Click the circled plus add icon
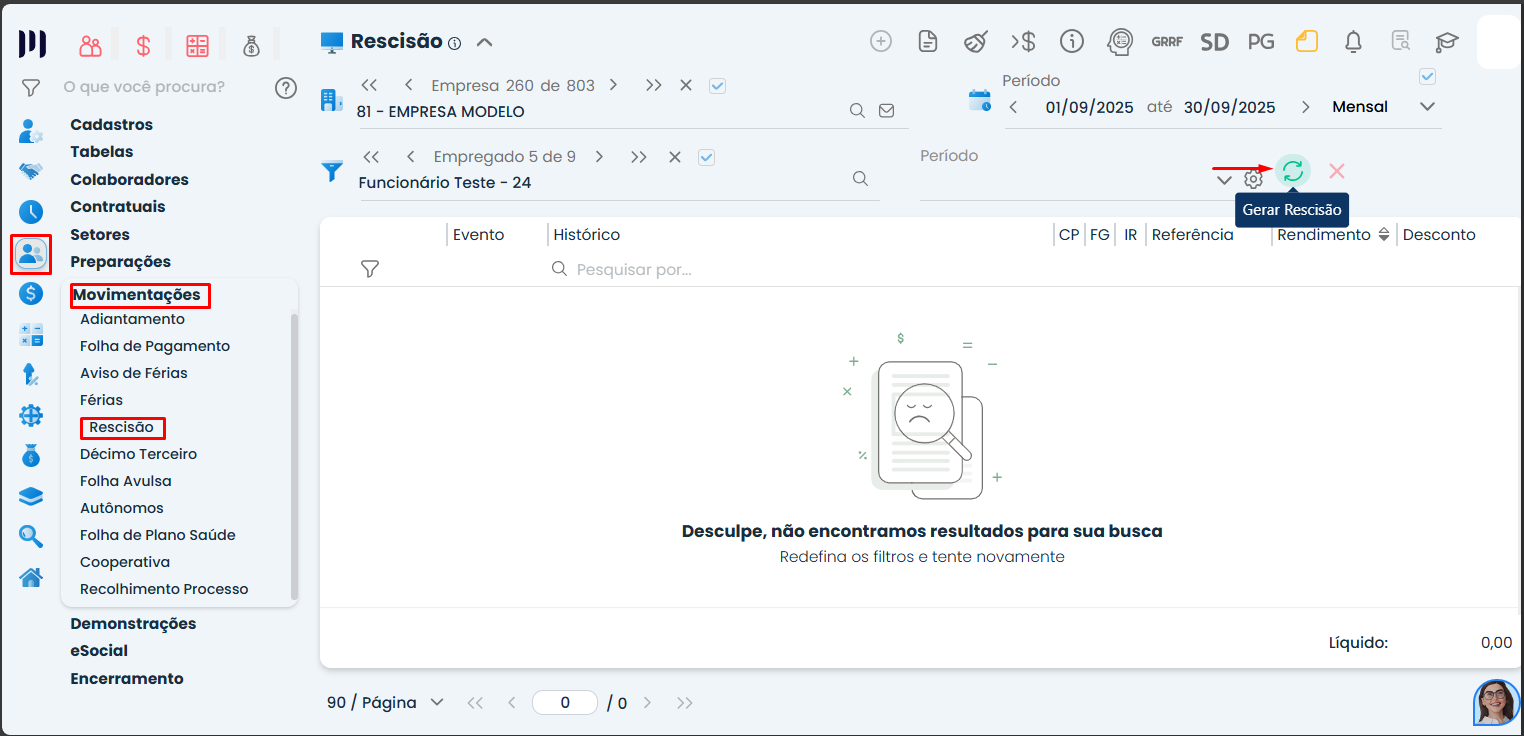This screenshot has height=736, width=1524. click(881, 42)
